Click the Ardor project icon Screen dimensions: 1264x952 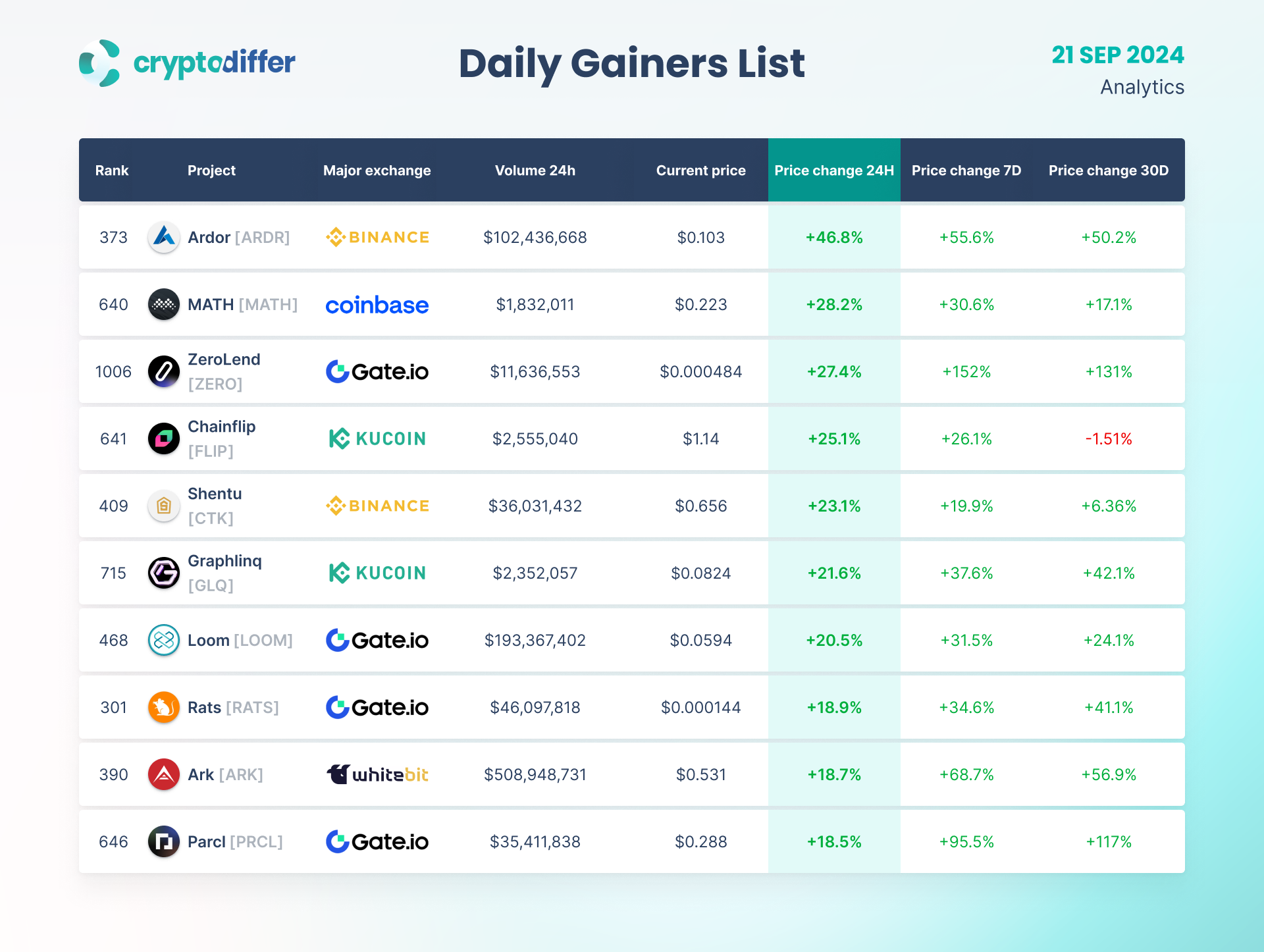pos(164,238)
